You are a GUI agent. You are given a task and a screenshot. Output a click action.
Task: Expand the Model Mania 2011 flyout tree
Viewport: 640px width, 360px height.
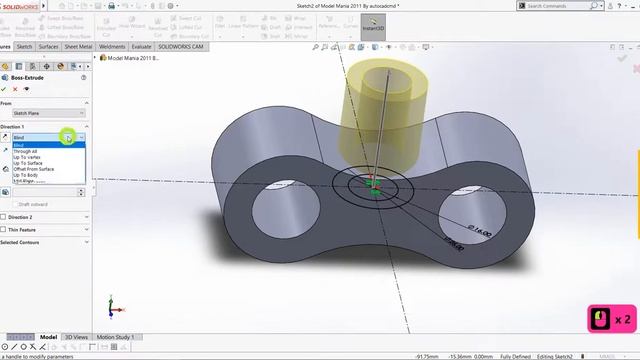point(95,58)
